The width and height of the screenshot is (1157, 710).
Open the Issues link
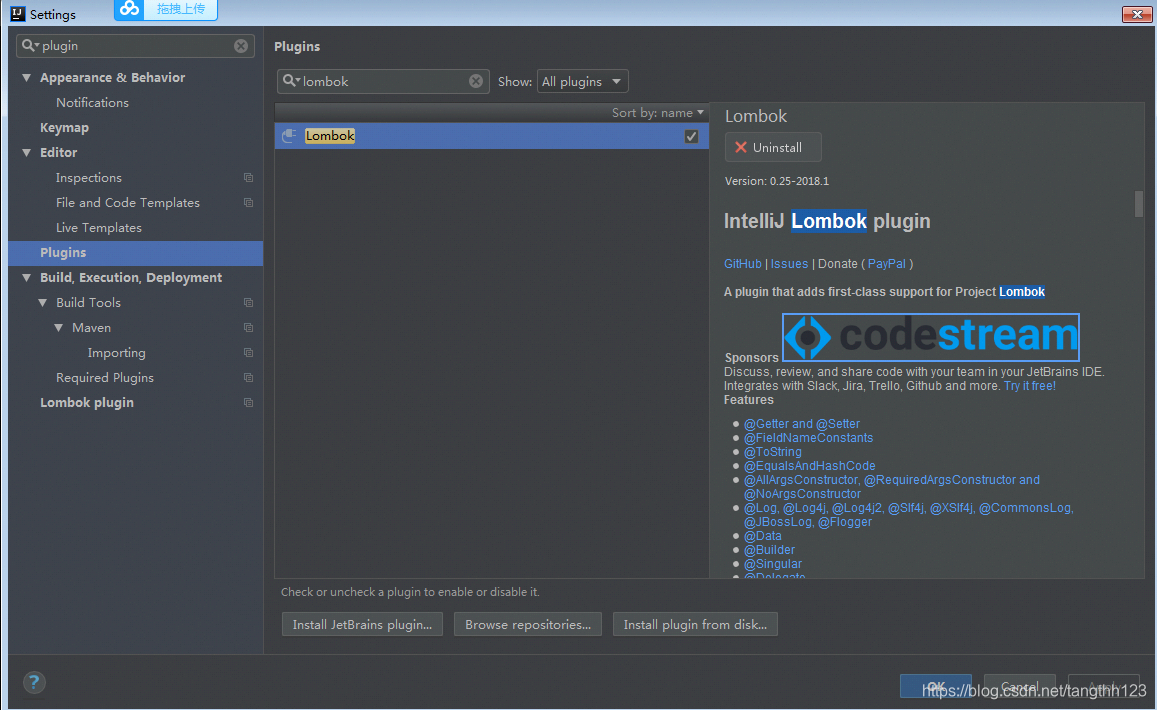click(x=790, y=263)
